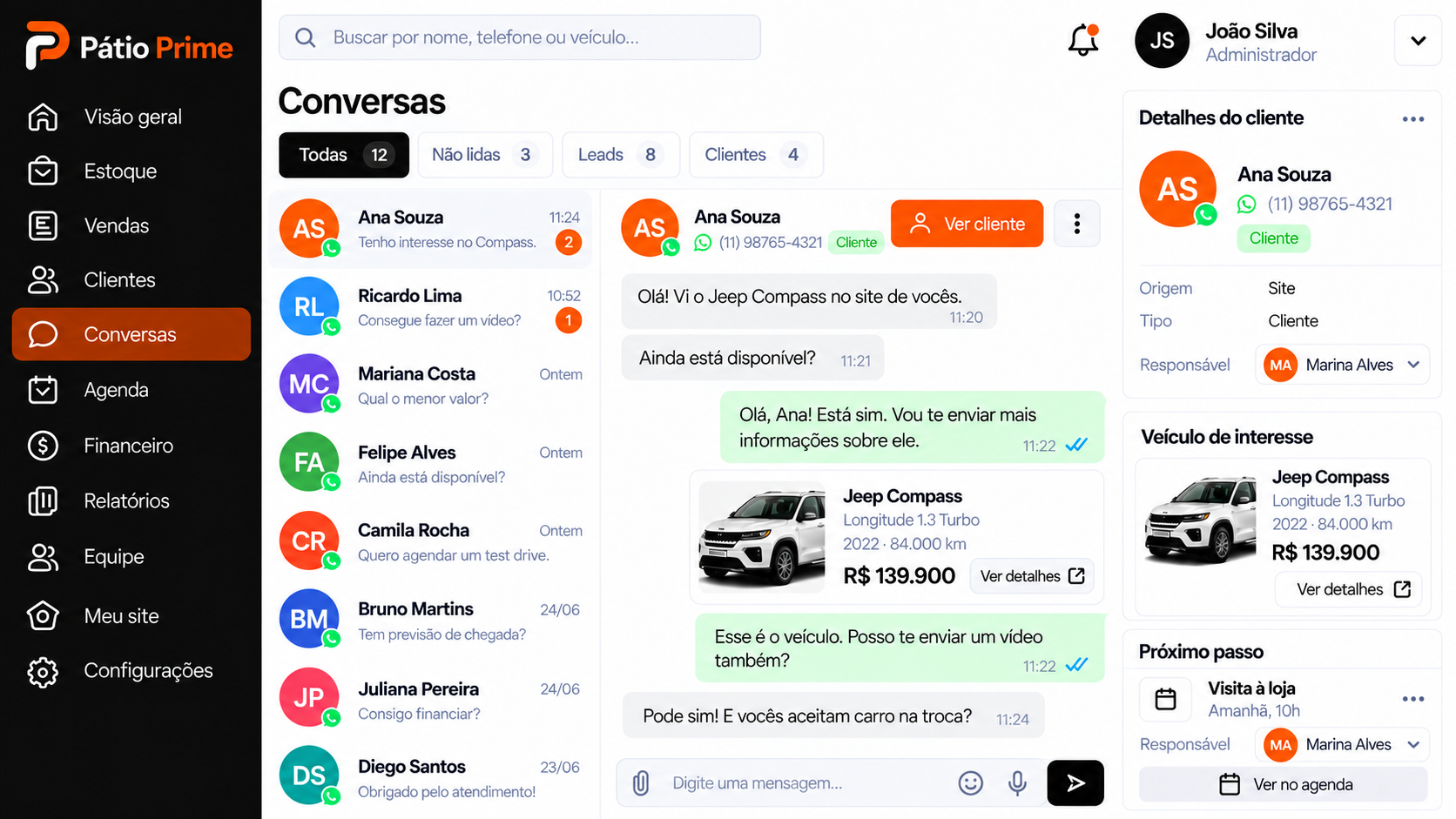Open Detalhes do cliente options menu
This screenshot has height=819, width=1456.
pyautogui.click(x=1412, y=119)
